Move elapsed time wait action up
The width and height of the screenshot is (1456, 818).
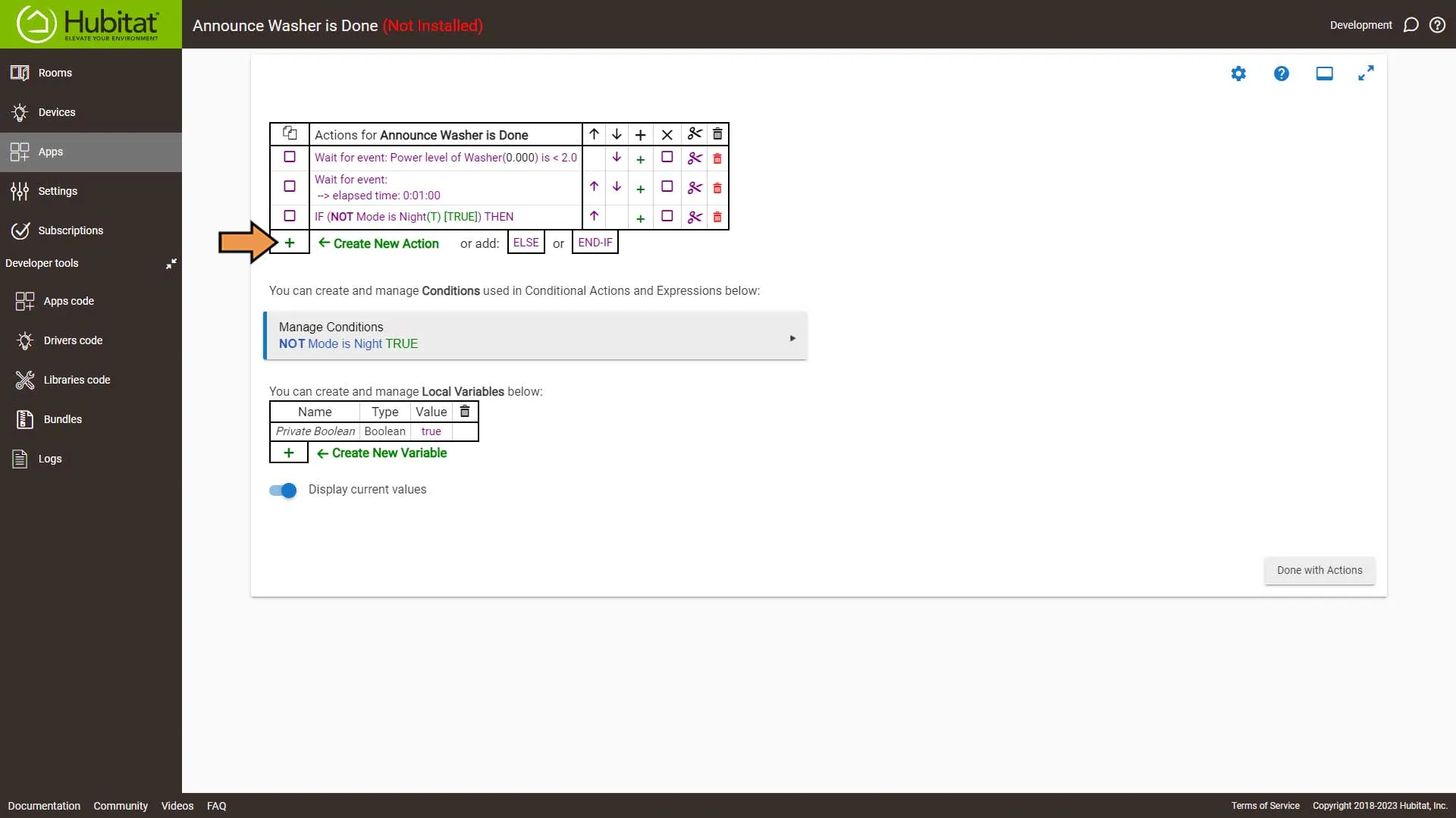(594, 186)
